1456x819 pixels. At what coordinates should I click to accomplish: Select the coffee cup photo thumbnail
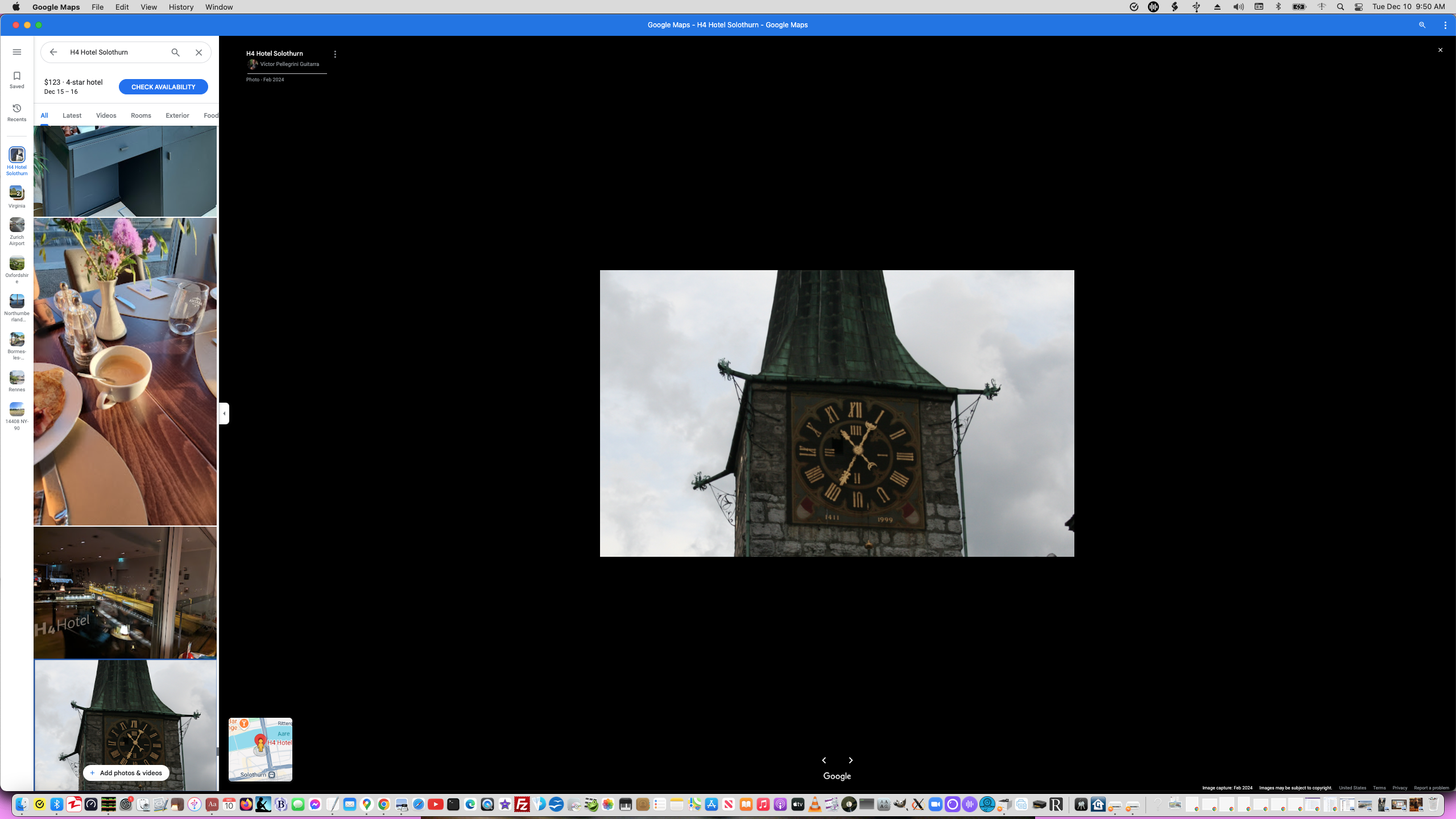(x=125, y=371)
